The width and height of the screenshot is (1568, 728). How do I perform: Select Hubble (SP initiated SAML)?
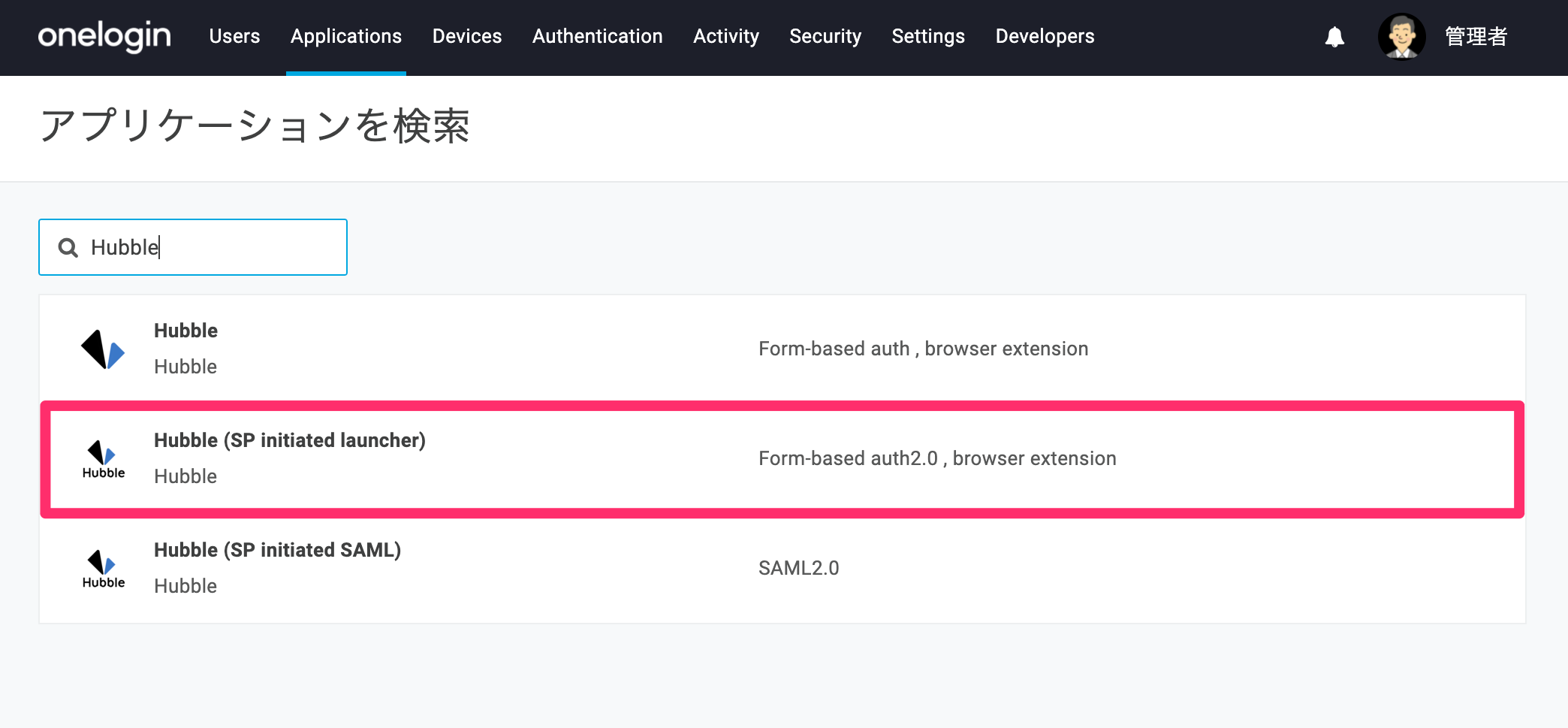pyautogui.click(x=277, y=550)
